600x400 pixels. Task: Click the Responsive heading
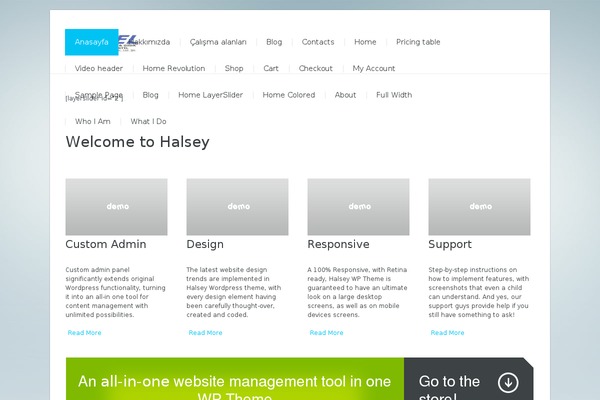[x=338, y=244]
